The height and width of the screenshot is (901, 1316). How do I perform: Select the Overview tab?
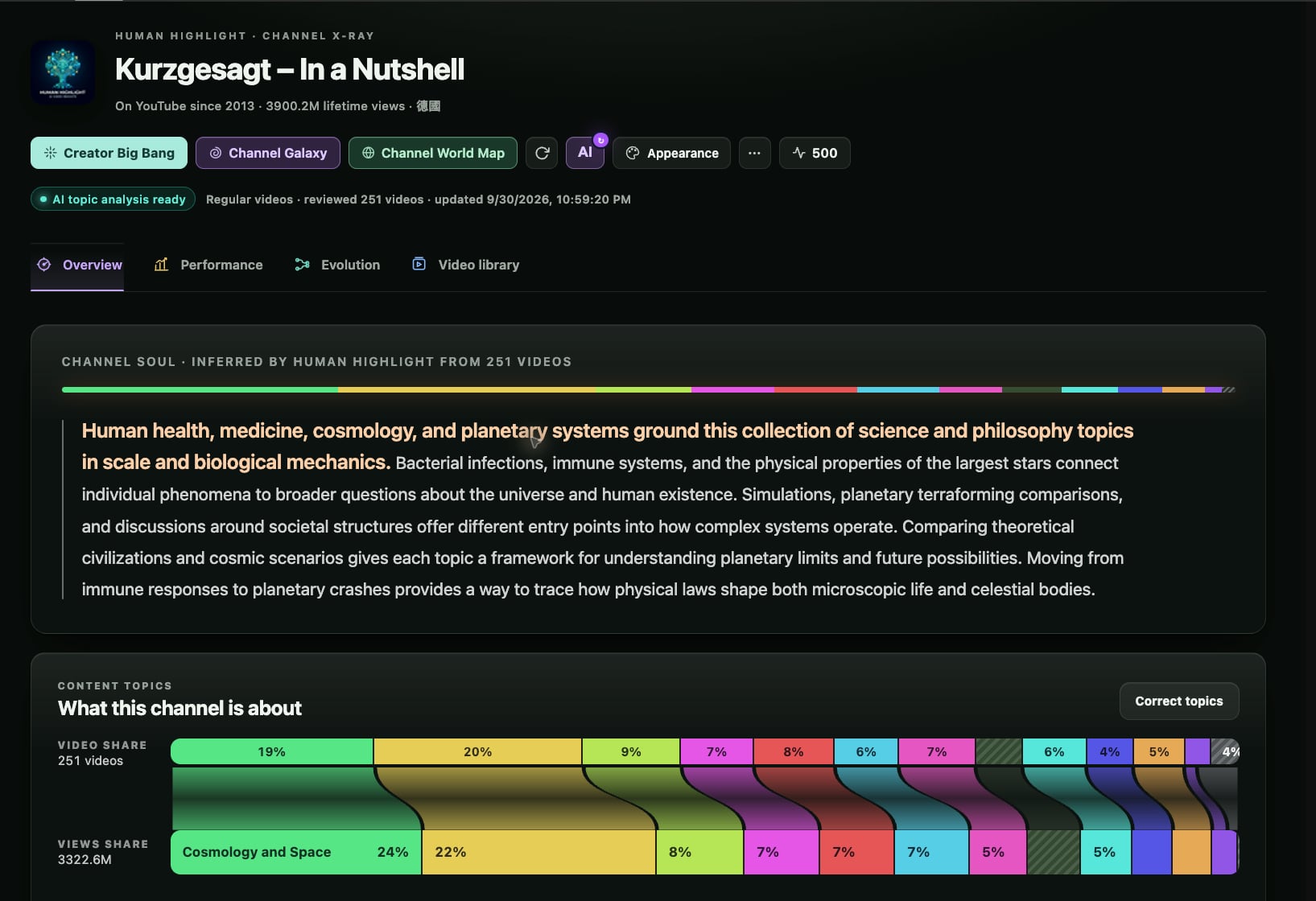pyautogui.click(x=77, y=265)
